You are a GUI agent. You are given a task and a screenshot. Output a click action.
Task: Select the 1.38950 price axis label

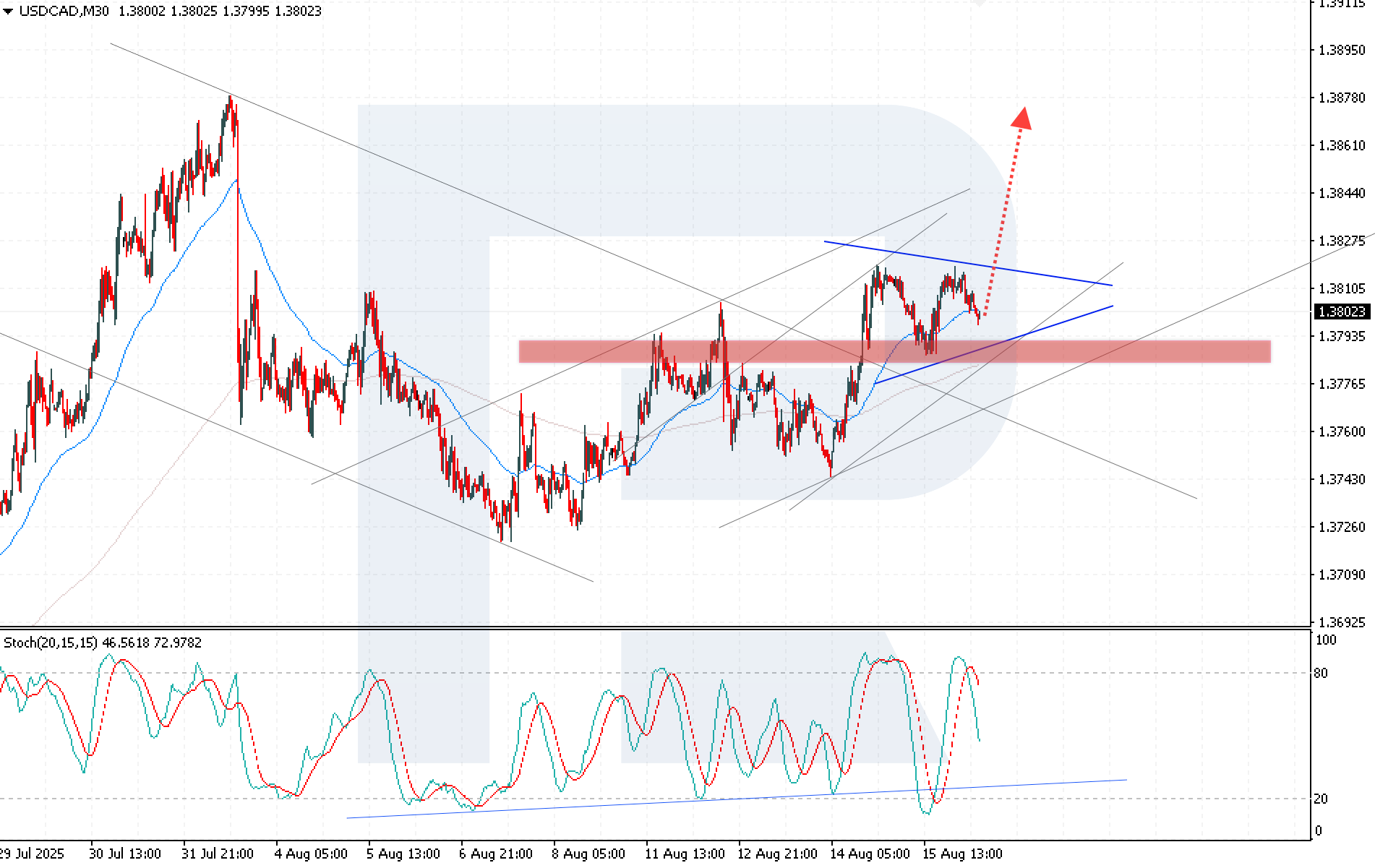point(1342,50)
